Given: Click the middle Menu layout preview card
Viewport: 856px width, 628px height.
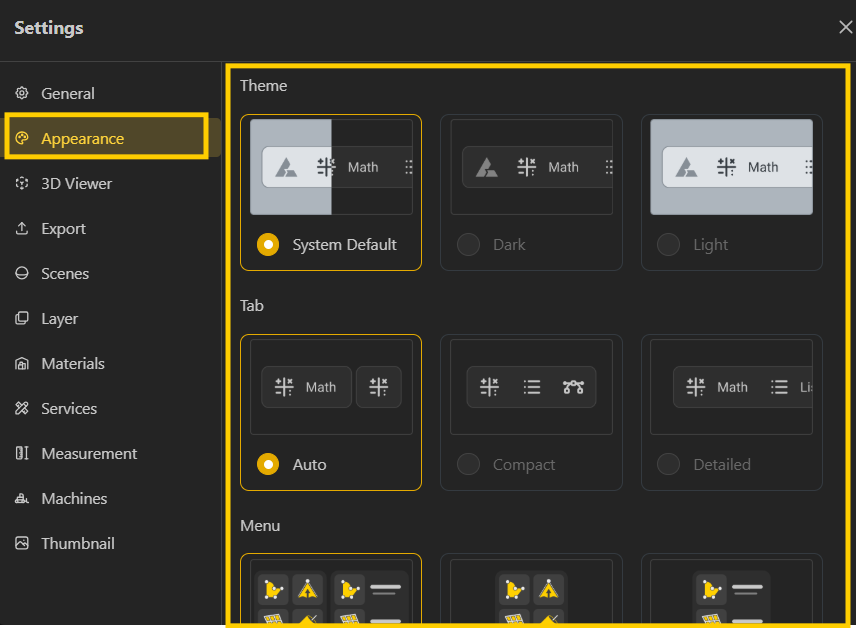Looking at the screenshot, I should coord(531,590).
